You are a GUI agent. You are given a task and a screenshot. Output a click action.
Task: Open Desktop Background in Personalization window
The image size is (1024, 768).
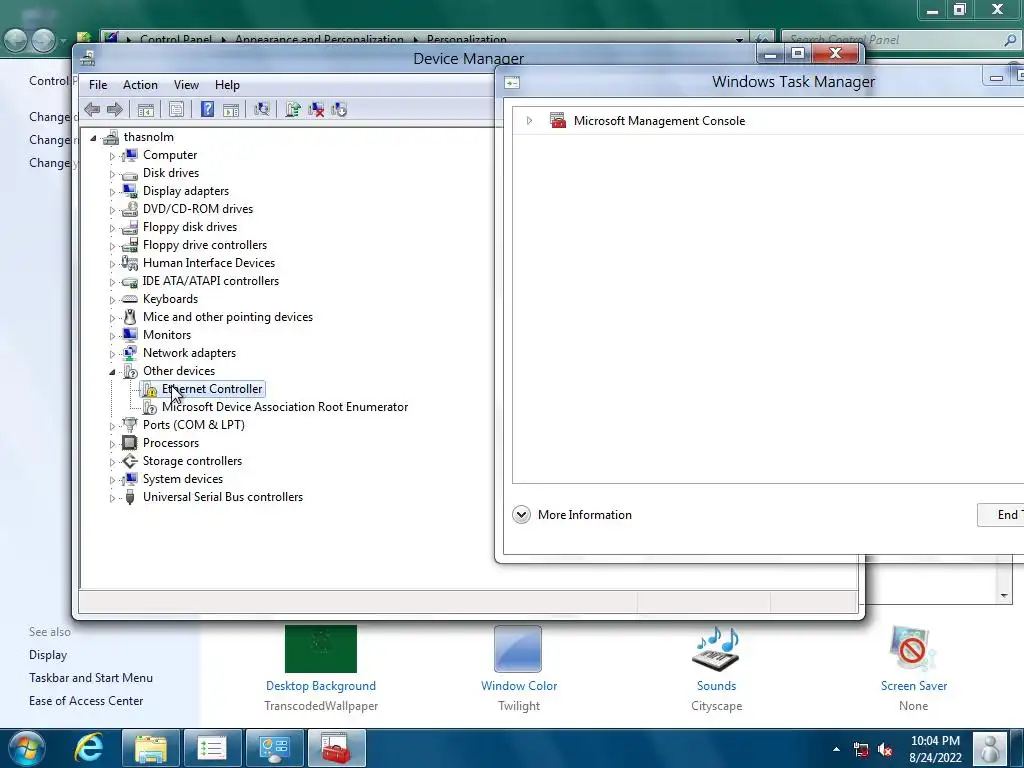pyautogui.click(x=321, y=686)
